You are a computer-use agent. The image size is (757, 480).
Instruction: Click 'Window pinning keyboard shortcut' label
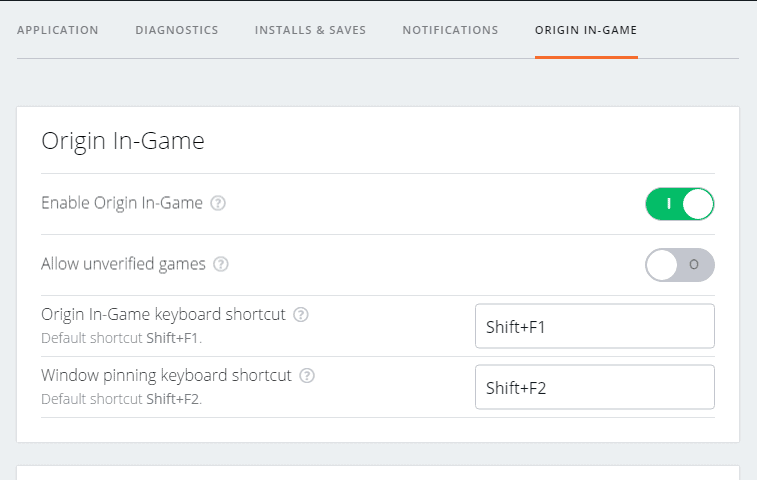click(x=167, y=375)
